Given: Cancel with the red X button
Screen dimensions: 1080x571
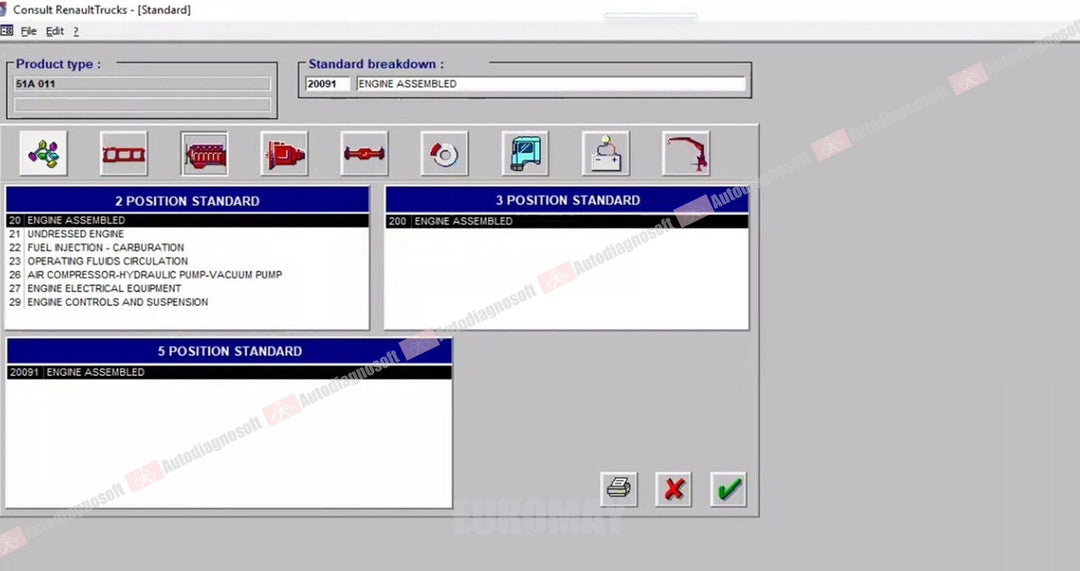Looking at the screenshot, I should click(x=674, y=489).
